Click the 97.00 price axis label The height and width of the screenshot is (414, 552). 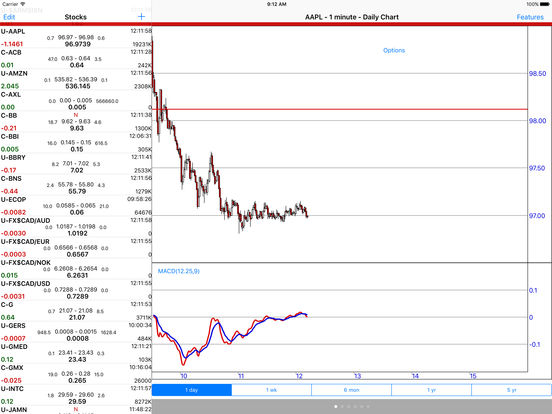[538, 215]
